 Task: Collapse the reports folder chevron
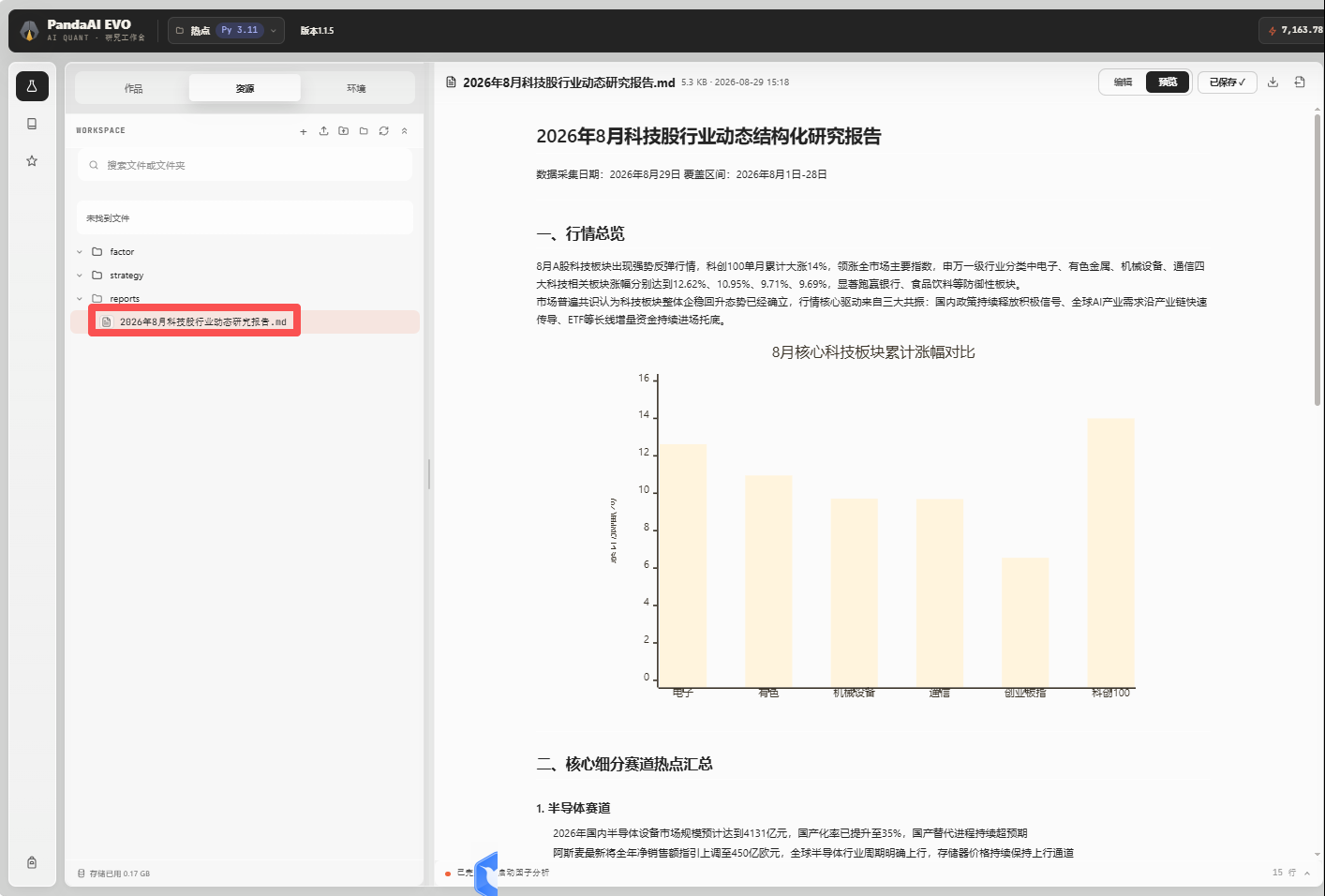[80, 298]
